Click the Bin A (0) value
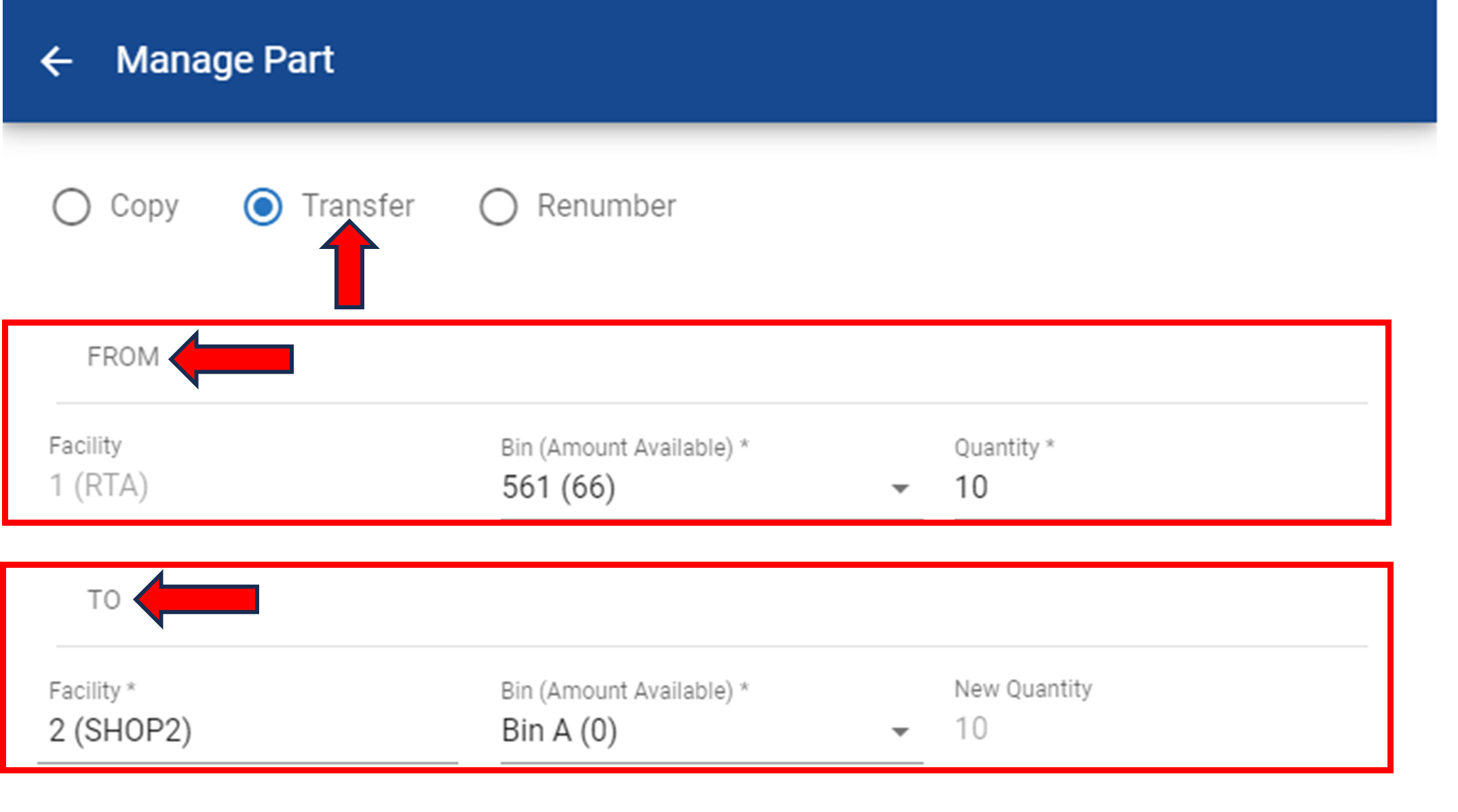1458x812 pixels. click(559, 731)
